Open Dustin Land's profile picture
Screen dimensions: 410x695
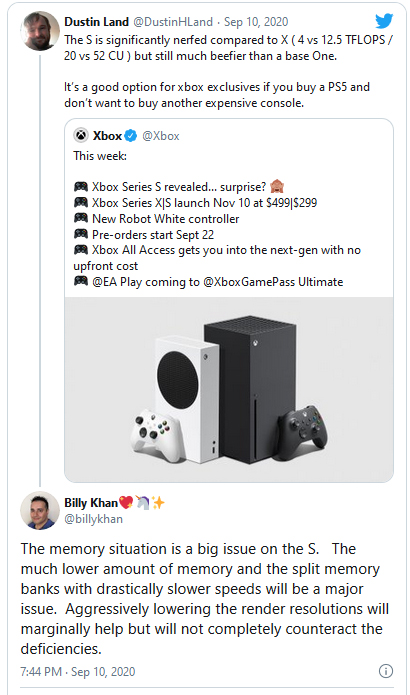point(40,31)
